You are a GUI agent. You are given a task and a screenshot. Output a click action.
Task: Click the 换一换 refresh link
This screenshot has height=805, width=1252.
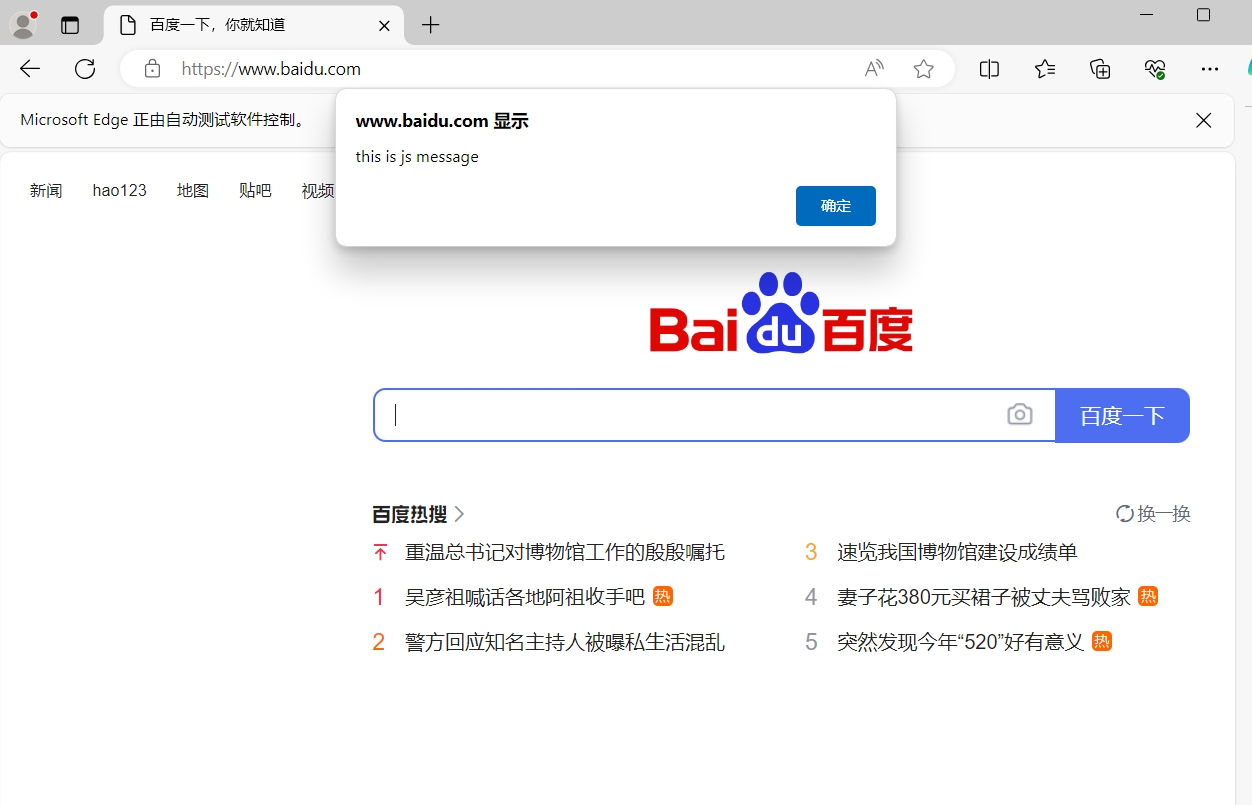pyautogui.click(x=1154, y=514)
